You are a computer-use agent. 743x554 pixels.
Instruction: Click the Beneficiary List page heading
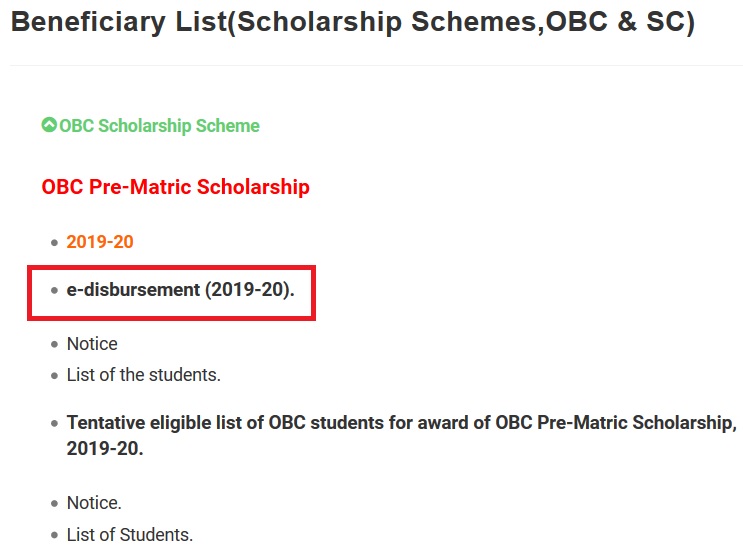tap(352, 24)
